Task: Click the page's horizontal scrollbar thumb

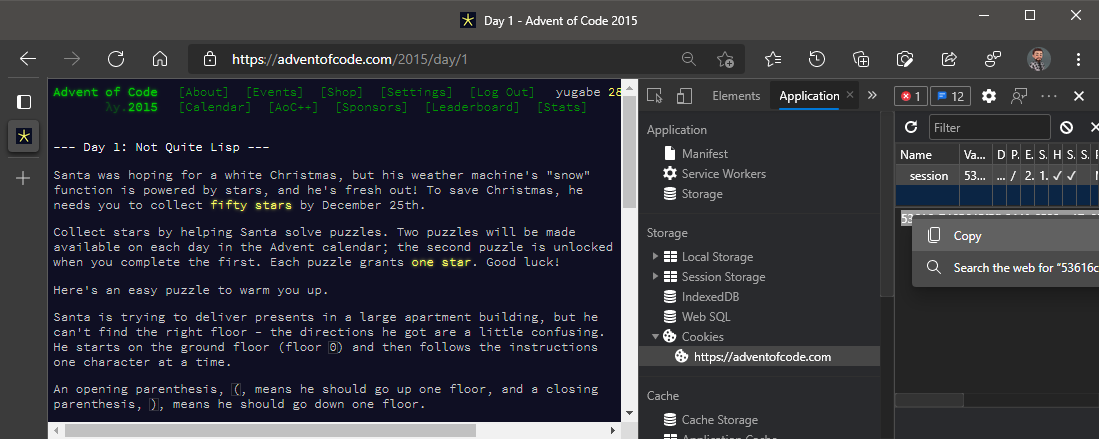Action: coord(271,430)
